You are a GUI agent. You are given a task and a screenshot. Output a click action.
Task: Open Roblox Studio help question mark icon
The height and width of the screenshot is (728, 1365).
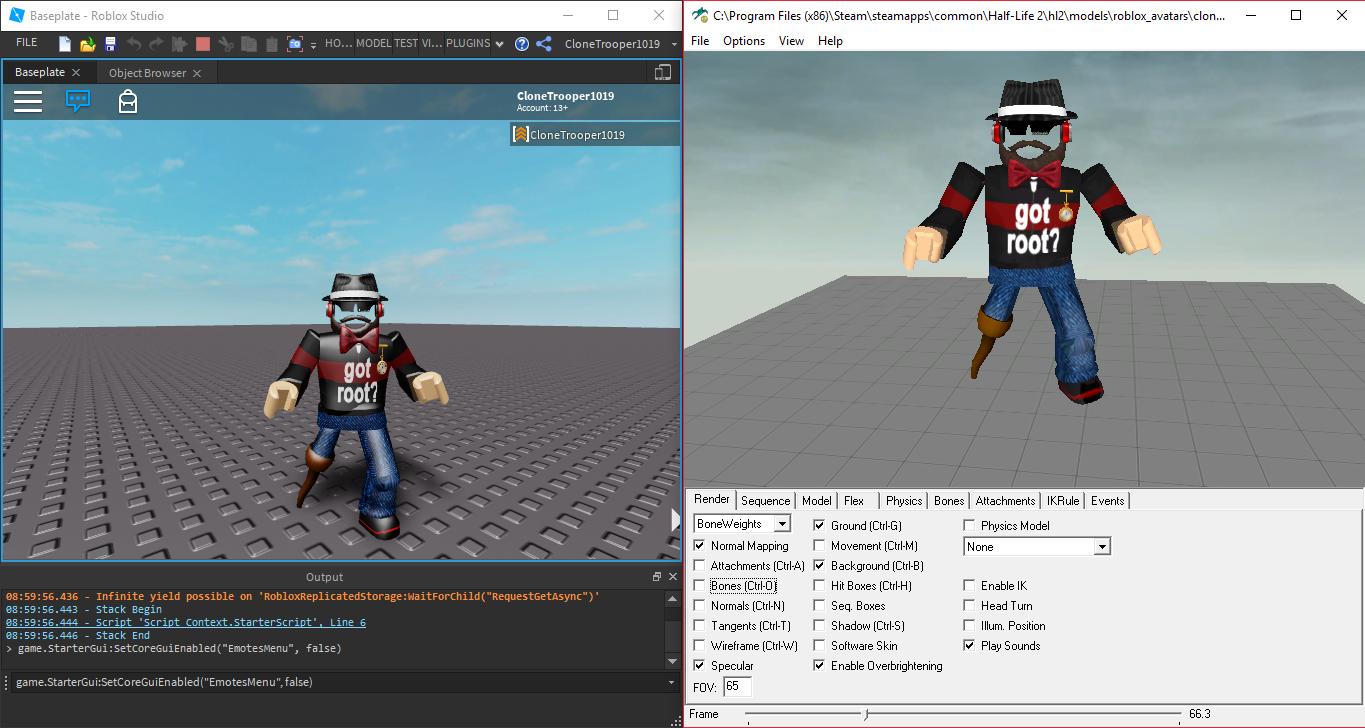[x=522, y=44]
